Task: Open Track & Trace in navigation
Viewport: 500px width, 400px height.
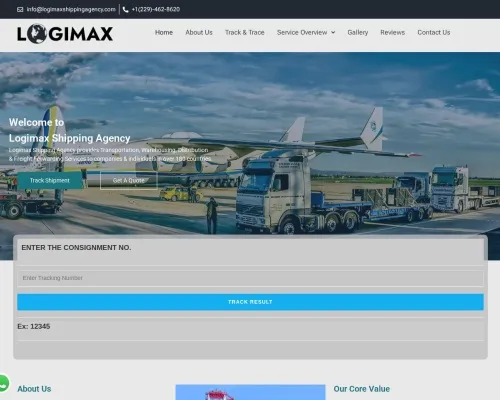Action: pos(245,32)
